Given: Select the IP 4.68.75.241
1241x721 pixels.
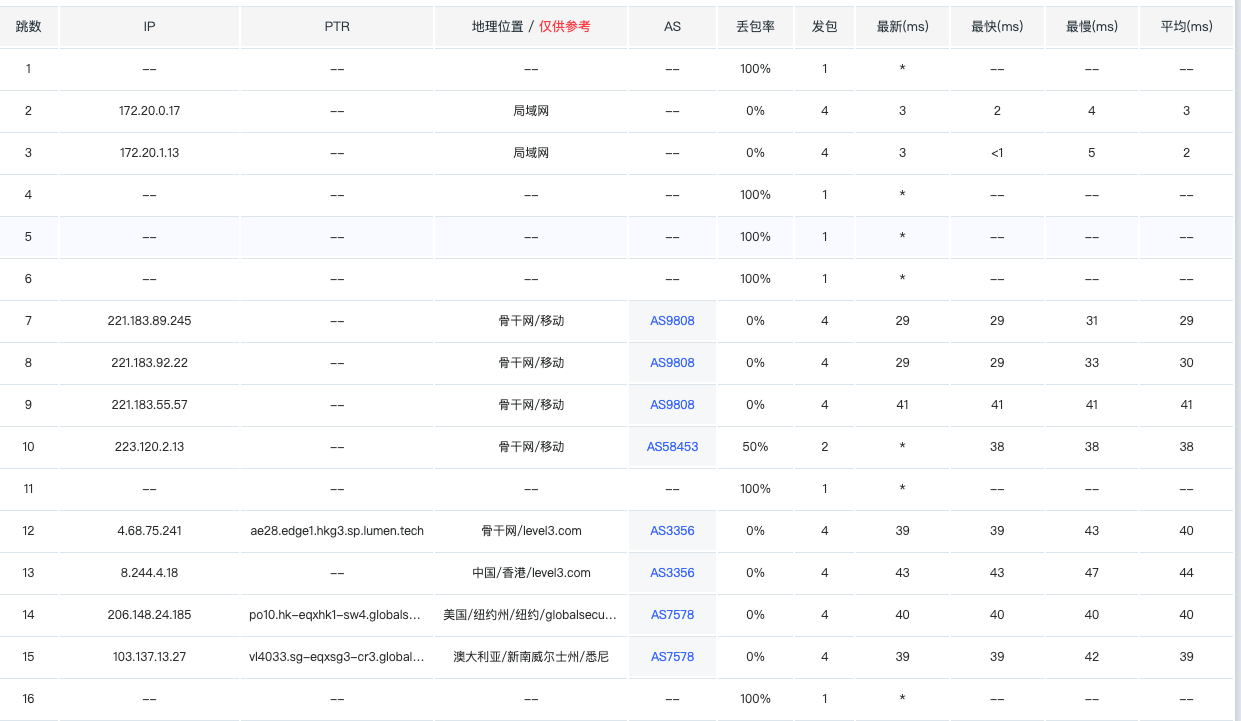Looking at the screenshot, I should tap(149, 531).
